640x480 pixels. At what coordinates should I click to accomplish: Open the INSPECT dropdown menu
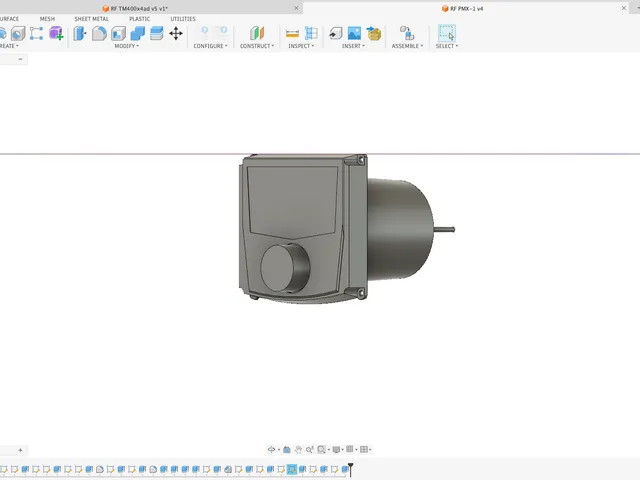(301, 46)
